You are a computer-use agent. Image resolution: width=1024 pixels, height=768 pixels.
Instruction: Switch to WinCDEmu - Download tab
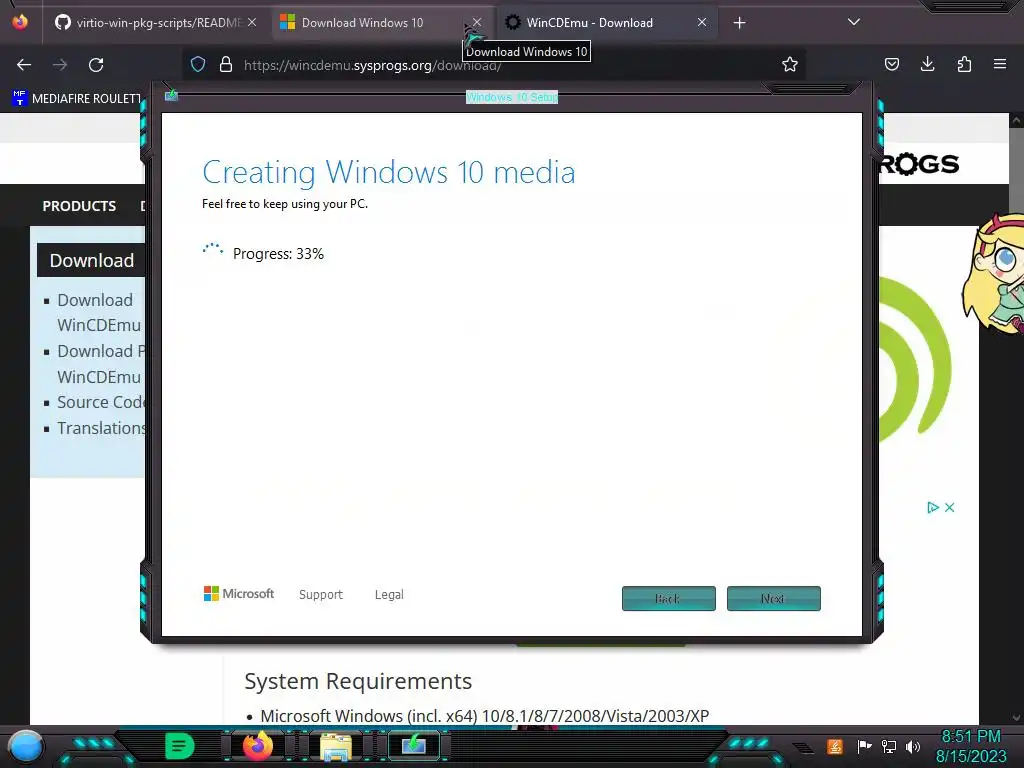coord(606,23)
